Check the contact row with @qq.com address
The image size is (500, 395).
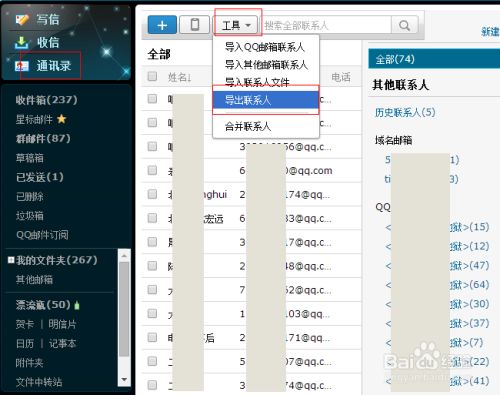tap(152, 170)
